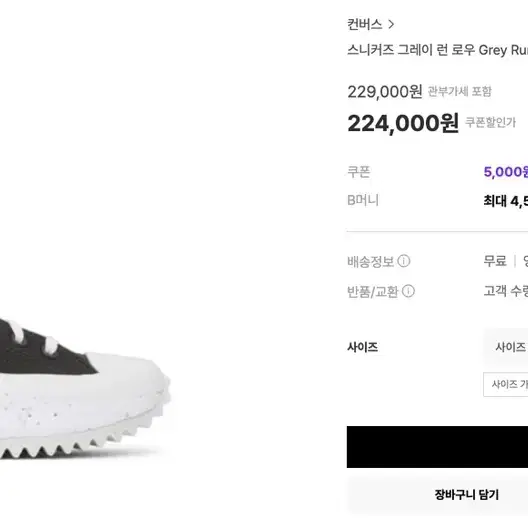528x528 pixels.
Task: Click the 고객 수령 return policy text
Action: [506, 291]
